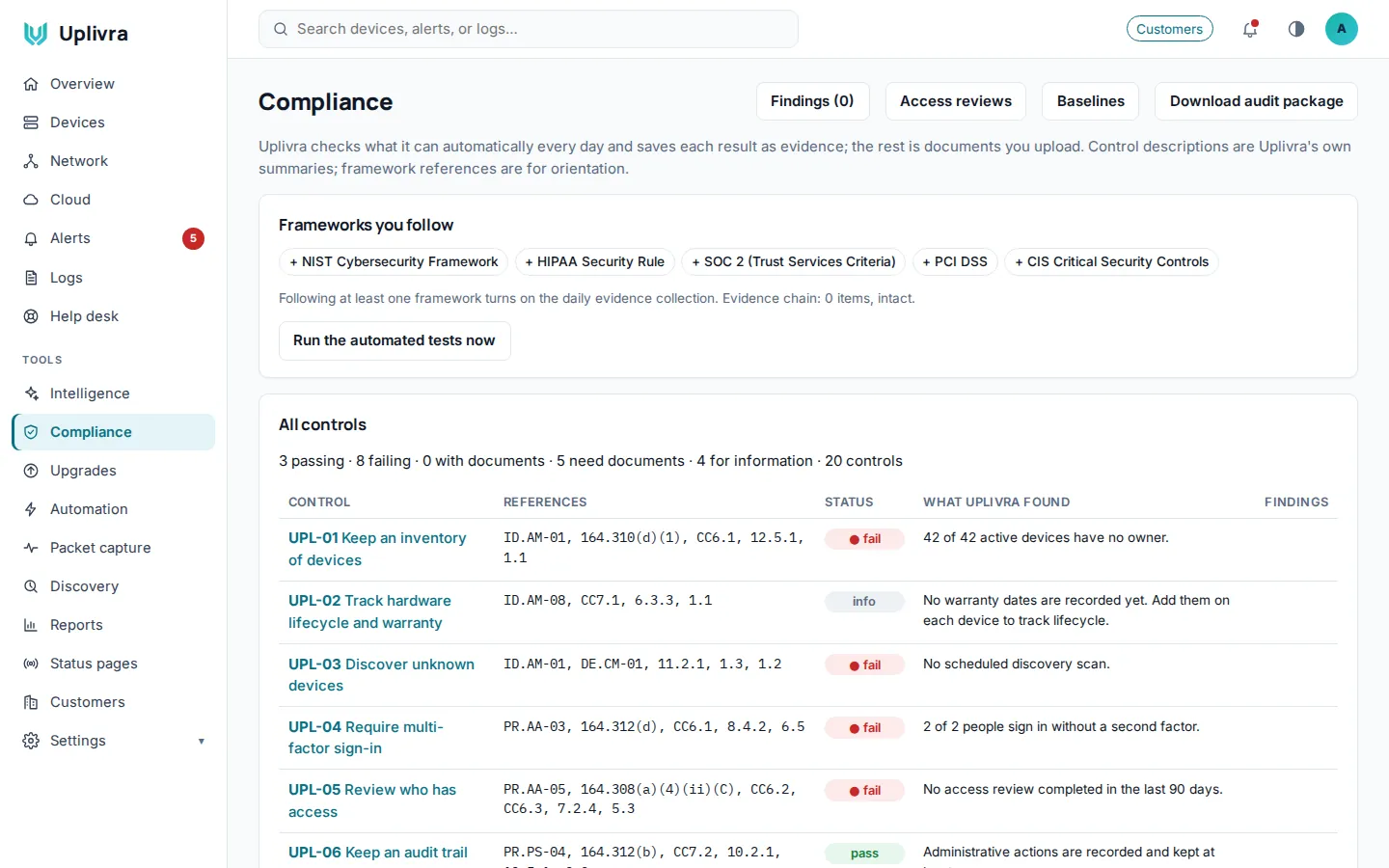Open Reports from sidebar
Viewport: 1389px width, 868px height.
[114, 625]
